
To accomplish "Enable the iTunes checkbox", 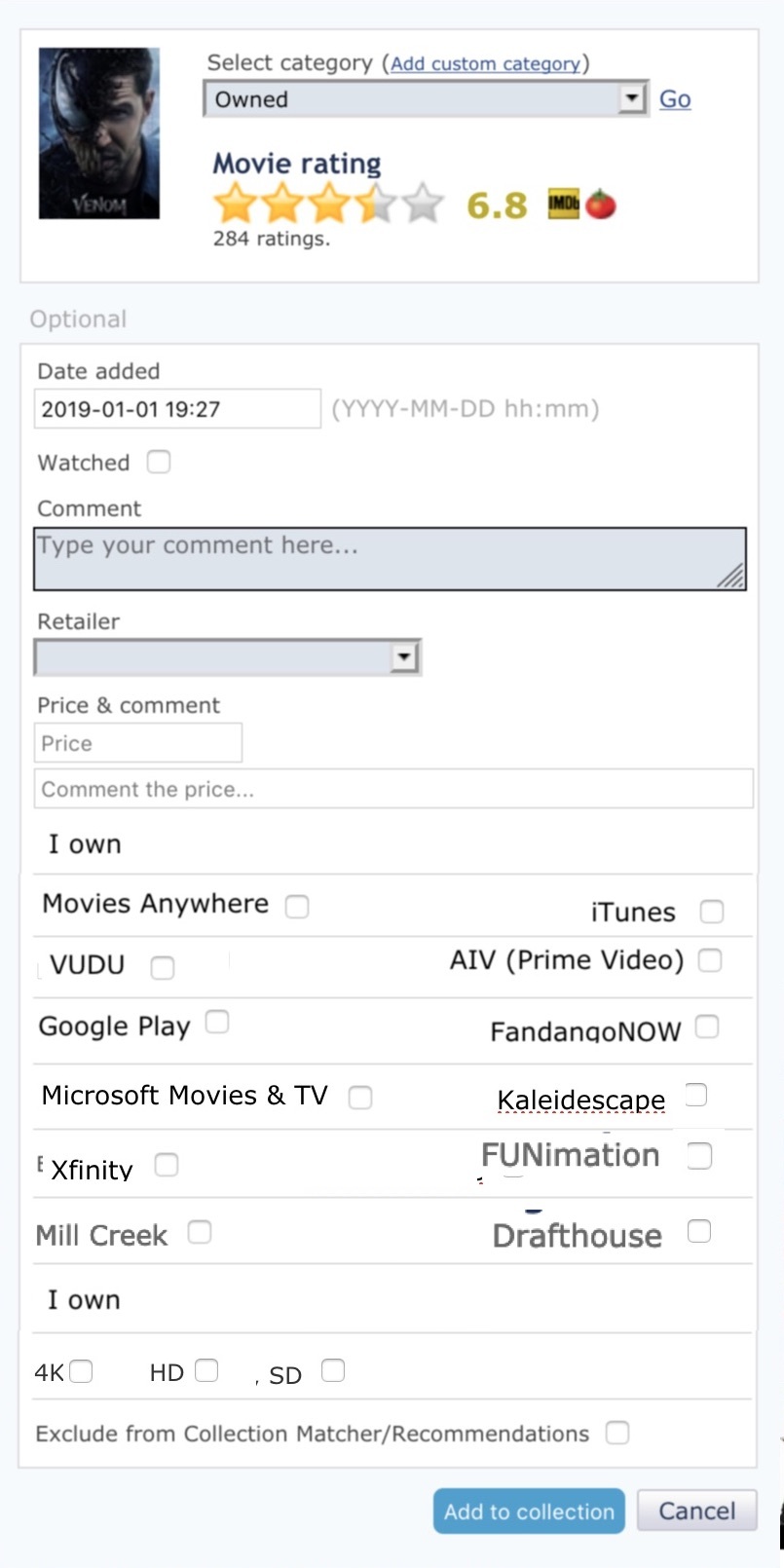I will point(712,912).
